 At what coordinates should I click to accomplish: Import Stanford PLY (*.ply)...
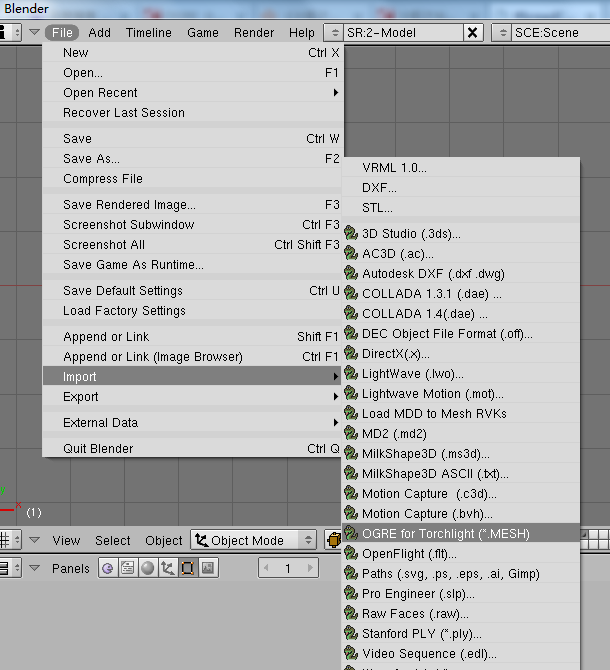pos(461,634)
